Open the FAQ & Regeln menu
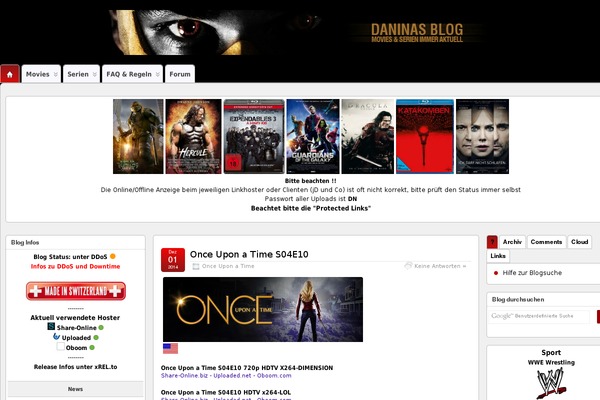The width and height of the screenshot is (600, 400). 129,74
